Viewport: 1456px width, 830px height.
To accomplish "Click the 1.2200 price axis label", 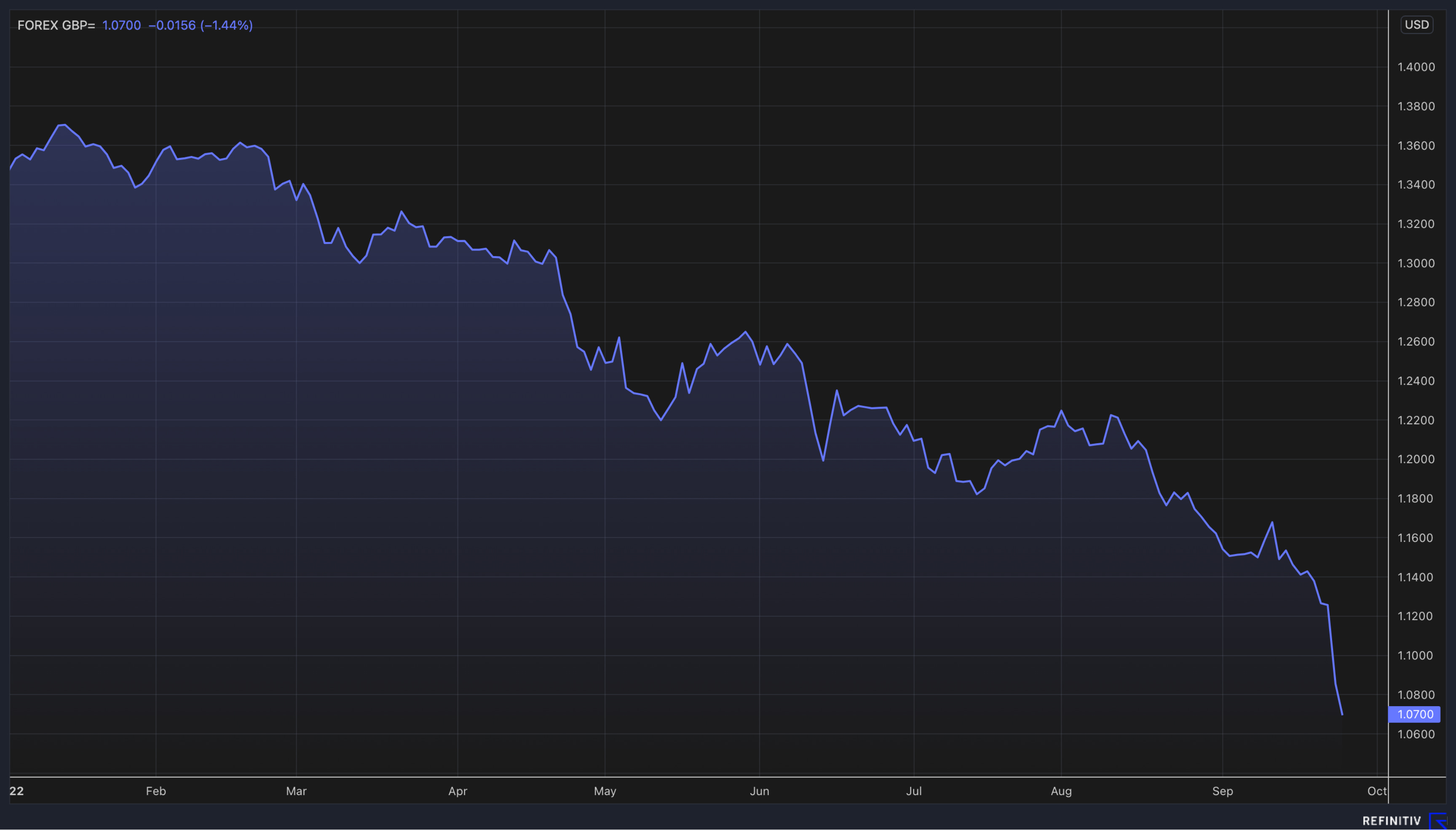I will pyautogui.click(x=1416, y=420).
